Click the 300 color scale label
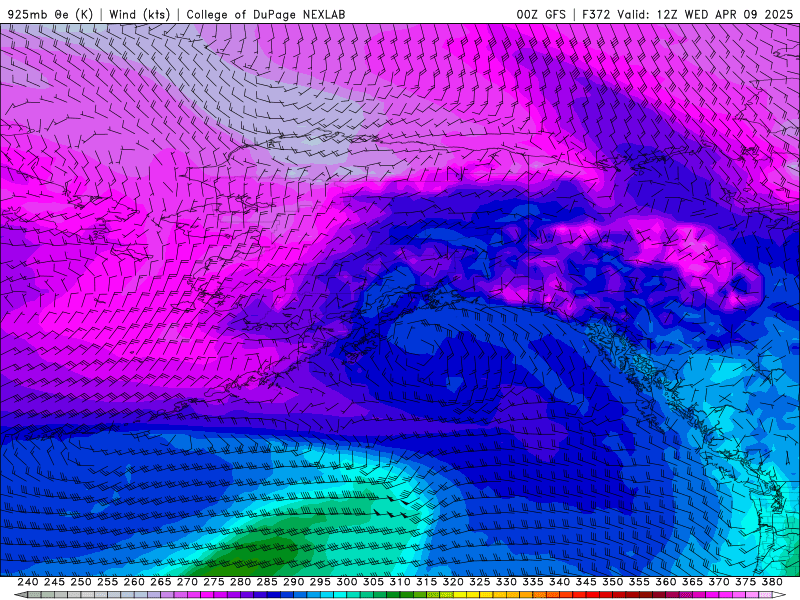Viewport: 800px width, 600px height. click(346, 582)
